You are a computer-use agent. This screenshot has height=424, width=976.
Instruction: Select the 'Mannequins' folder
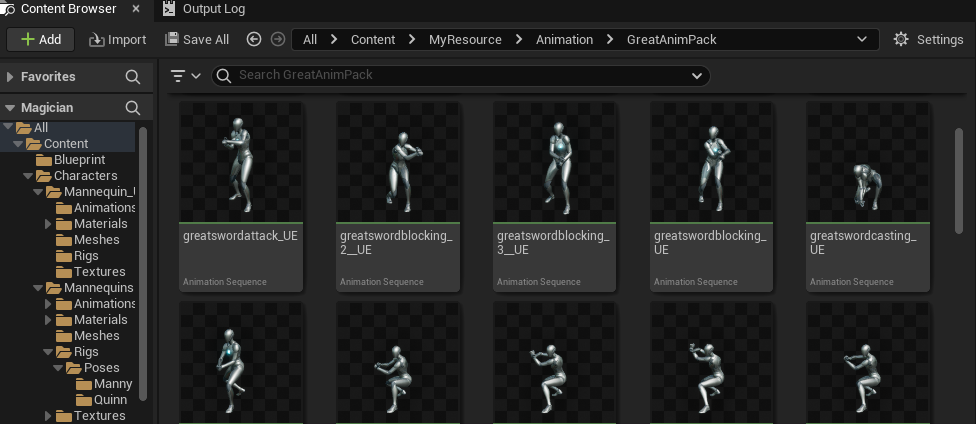(x=98, y=288)
